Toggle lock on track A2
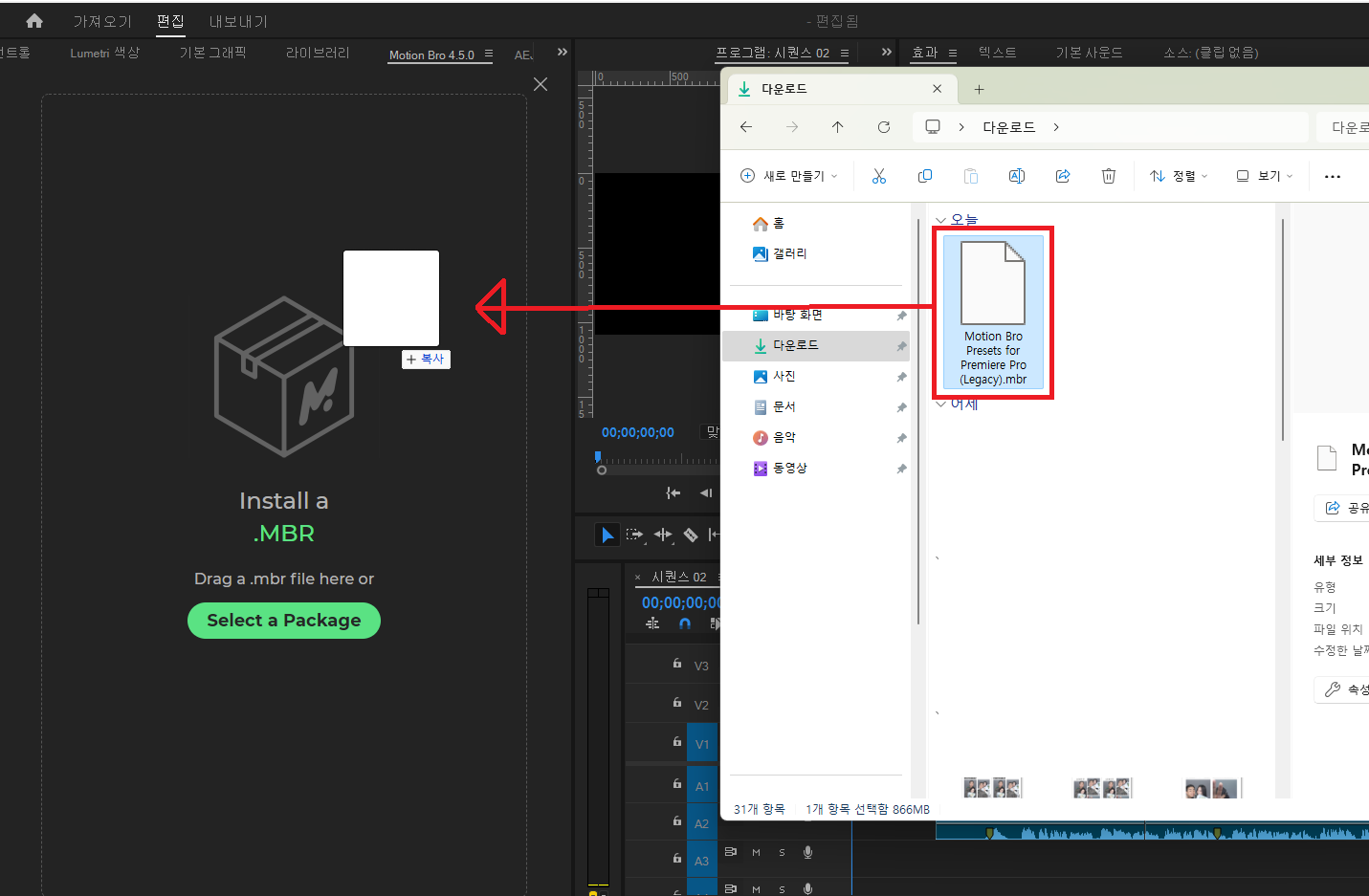Viewport: 1369px width, 896px height. click(x=676, y=821)
